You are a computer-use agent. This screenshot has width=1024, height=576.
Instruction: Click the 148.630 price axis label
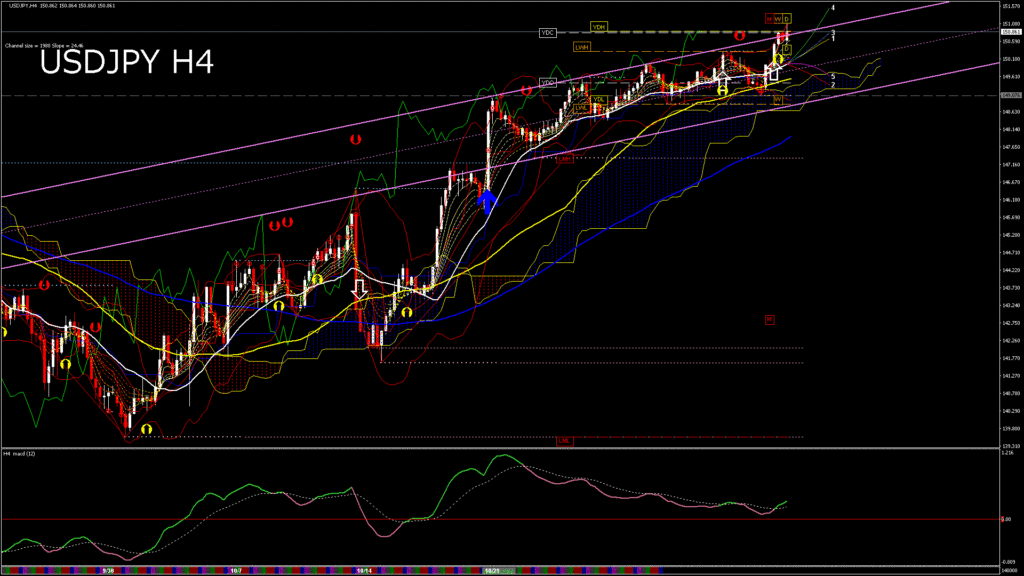point(1010,112)
